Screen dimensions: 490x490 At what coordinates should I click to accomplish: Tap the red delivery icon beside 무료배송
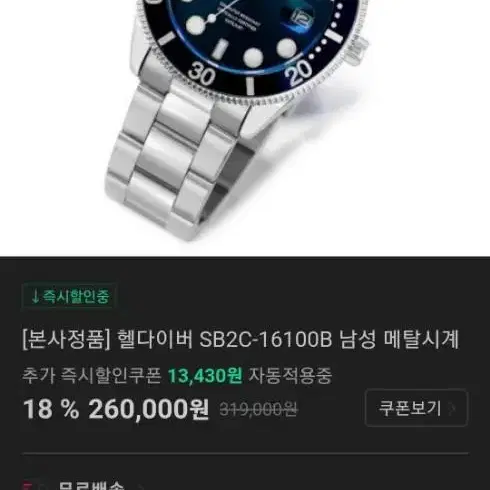(27, 486)
